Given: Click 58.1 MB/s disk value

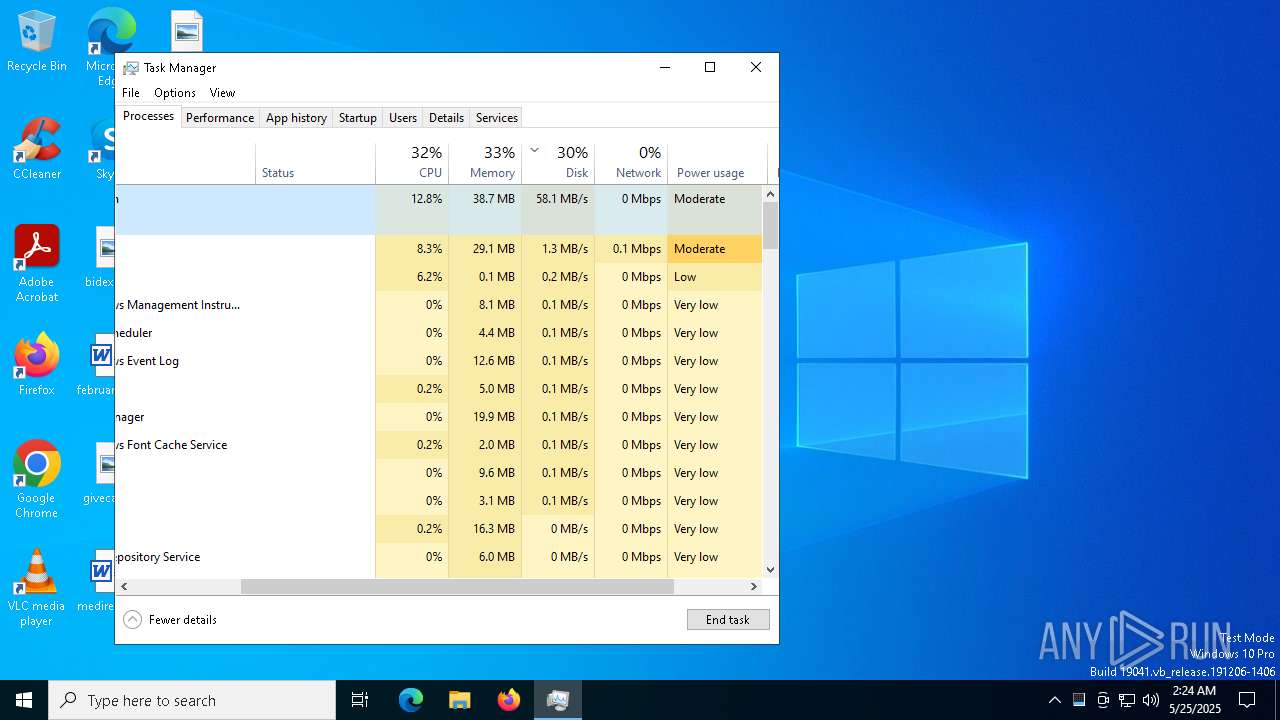Looking at the screenshot, I should click(x=562, y=199).
